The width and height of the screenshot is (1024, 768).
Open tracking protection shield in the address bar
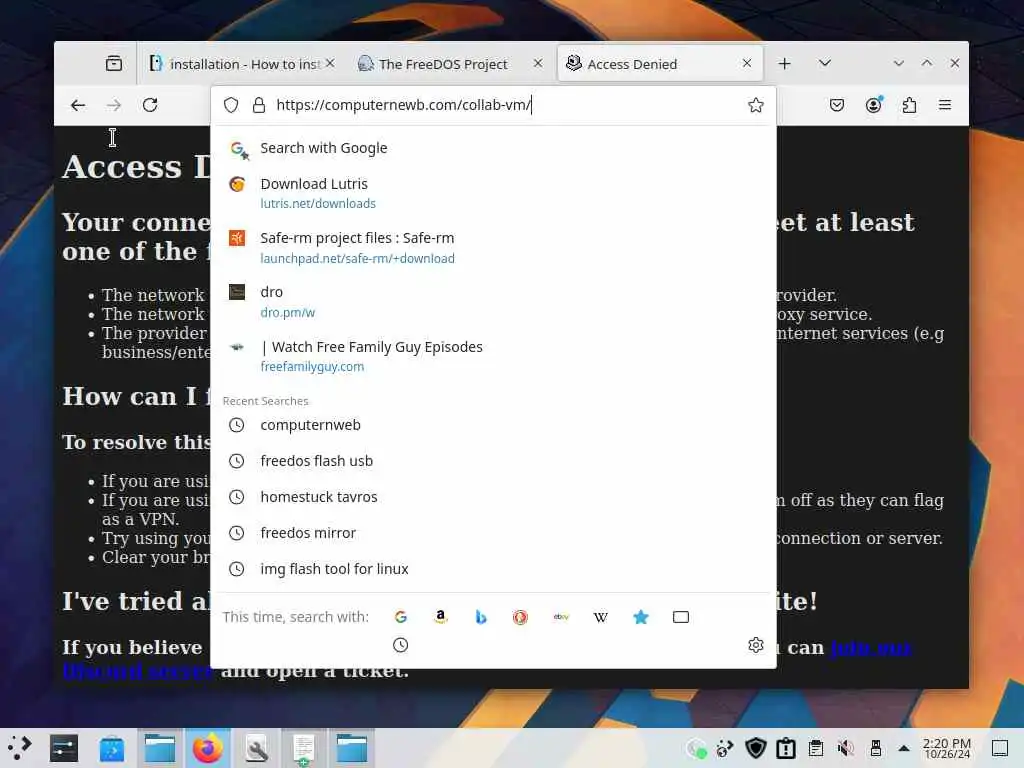pos(231,105)
